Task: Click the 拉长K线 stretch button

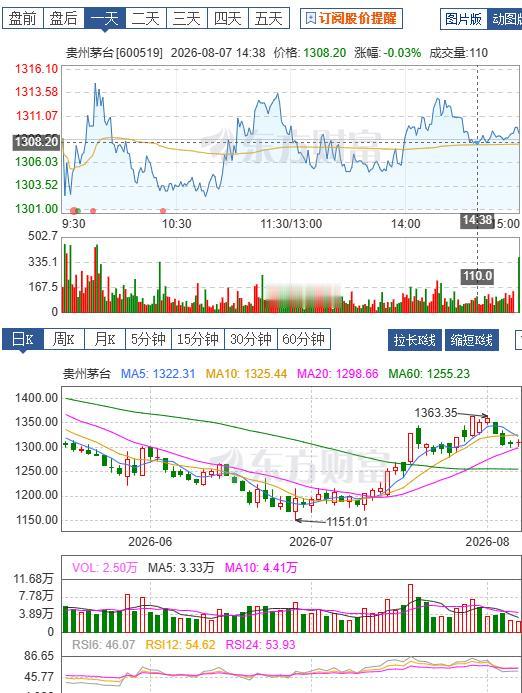Action: (415, 340)
